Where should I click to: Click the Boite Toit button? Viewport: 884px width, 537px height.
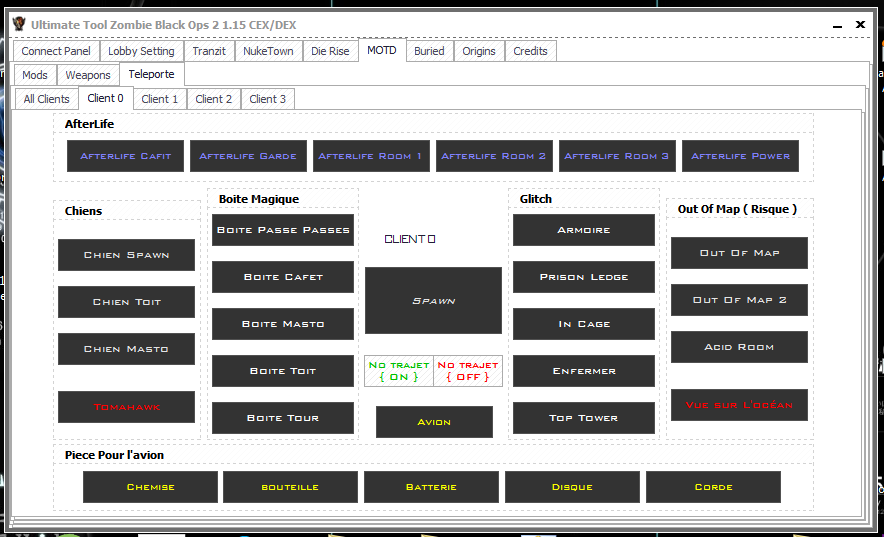coord(283,371)
